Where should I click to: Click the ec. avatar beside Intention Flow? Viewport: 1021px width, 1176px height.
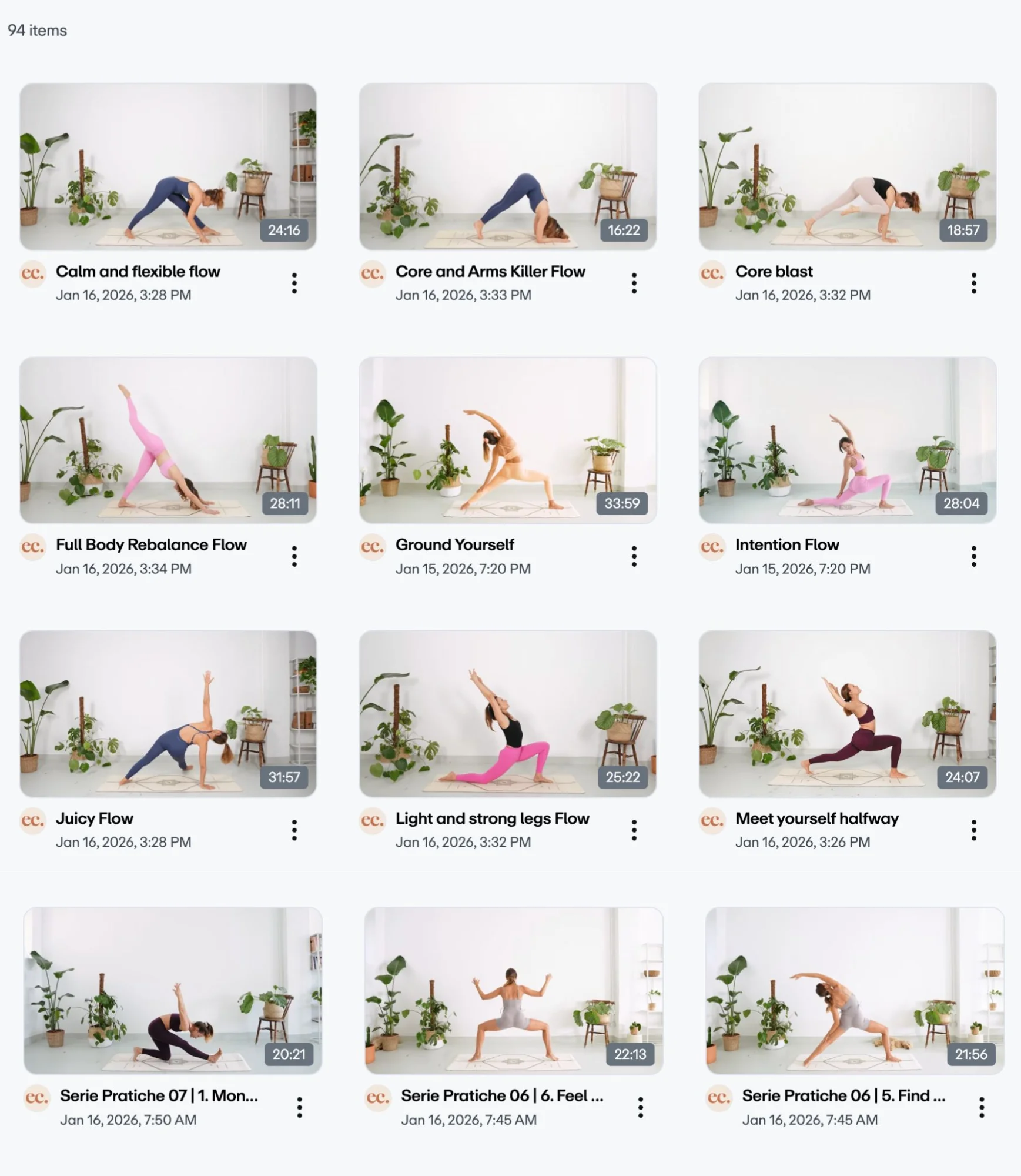712,546
